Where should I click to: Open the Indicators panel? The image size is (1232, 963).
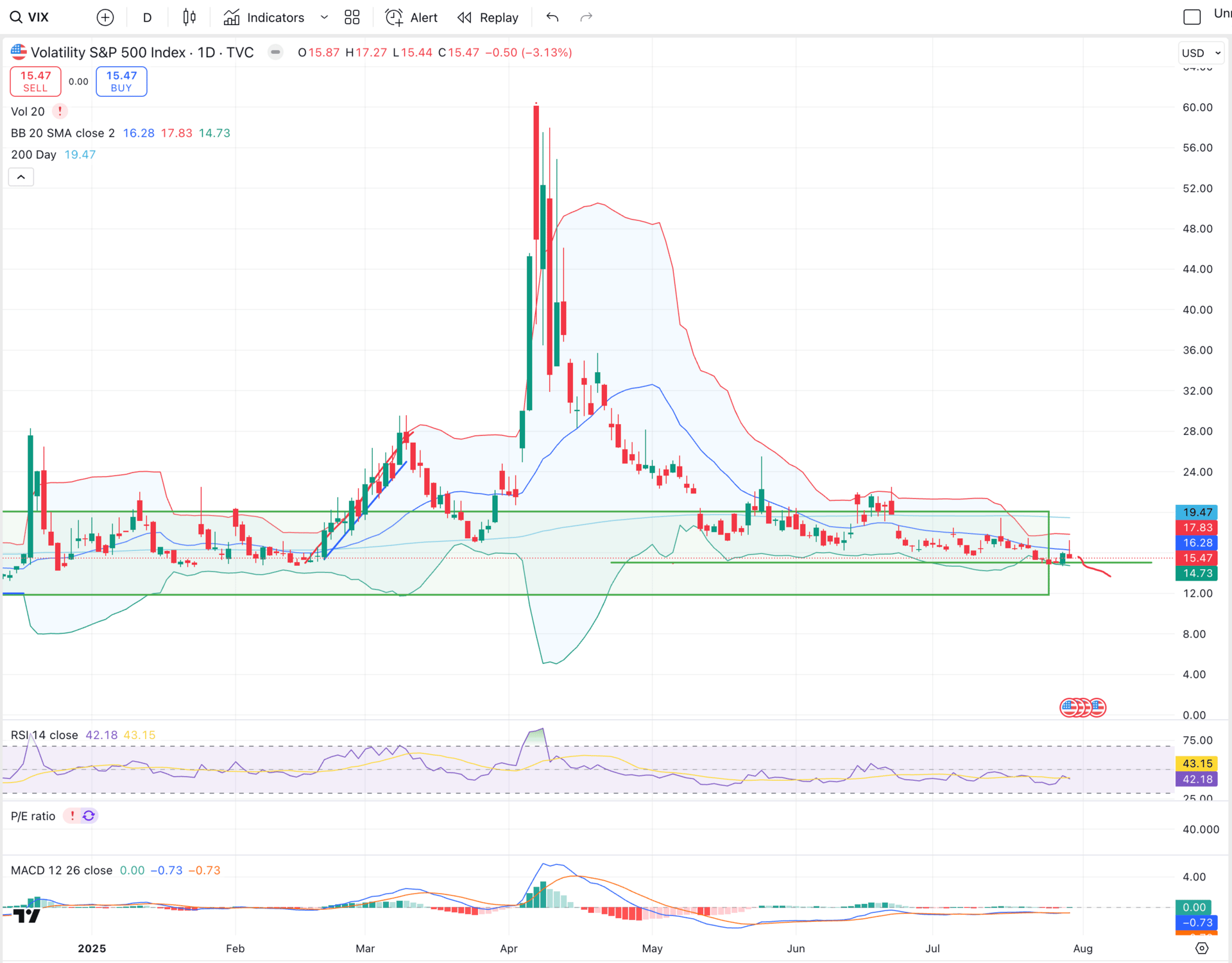pos(264,17)
